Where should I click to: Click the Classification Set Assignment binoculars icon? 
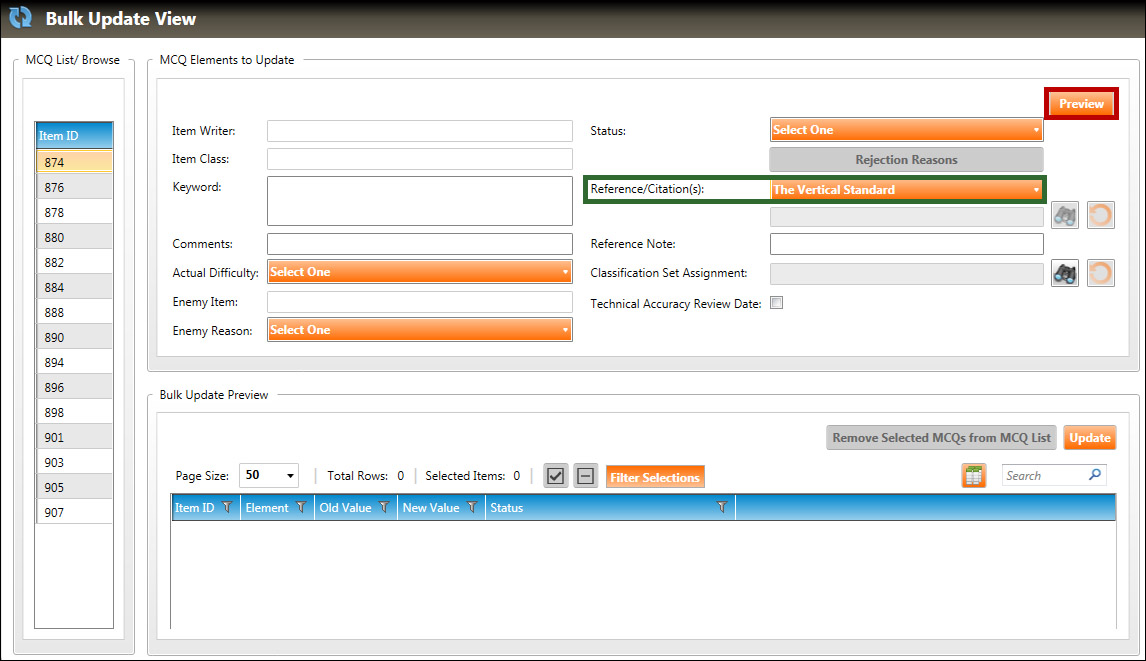tap(1065, 274)
